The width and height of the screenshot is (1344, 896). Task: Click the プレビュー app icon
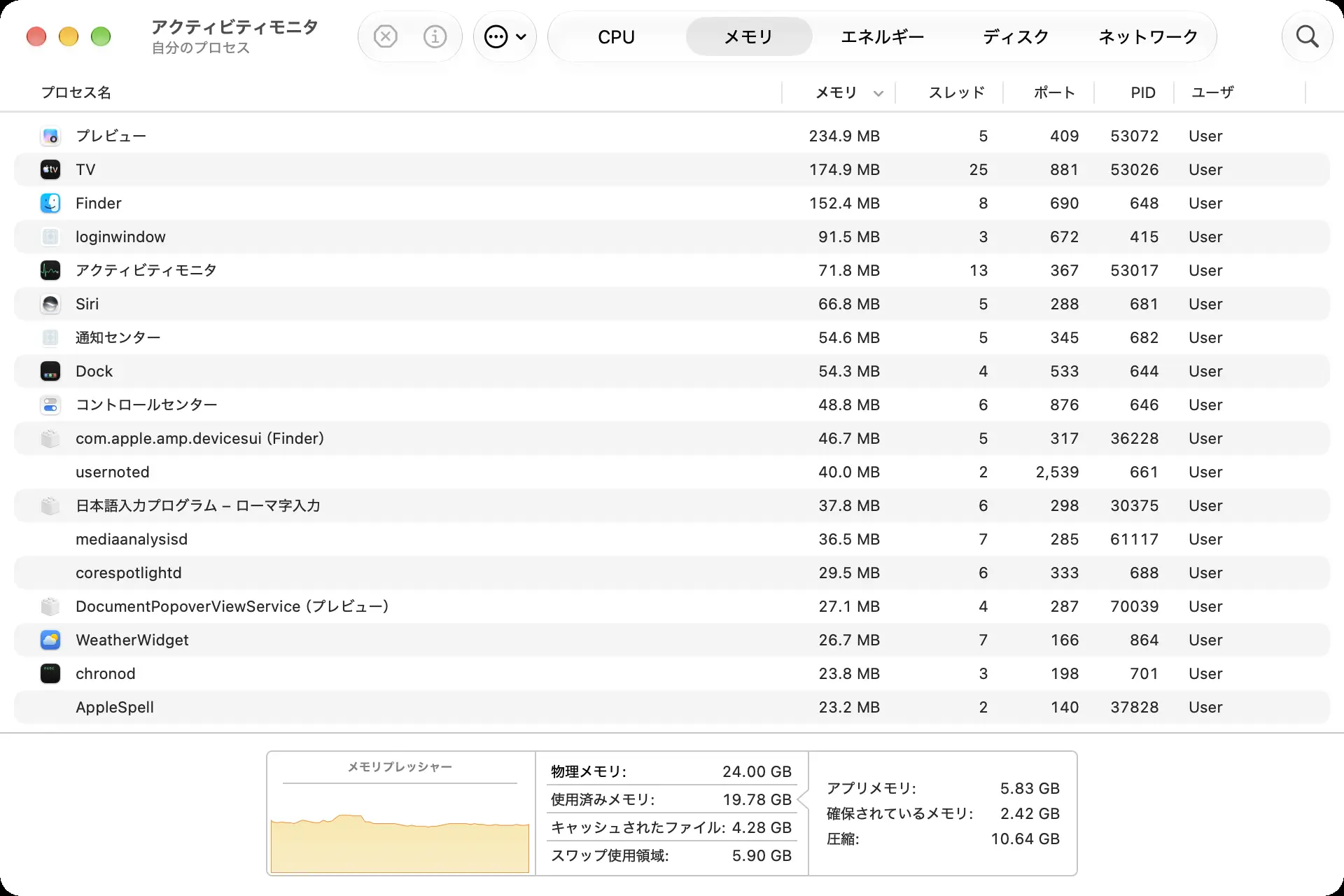point(50,136)
